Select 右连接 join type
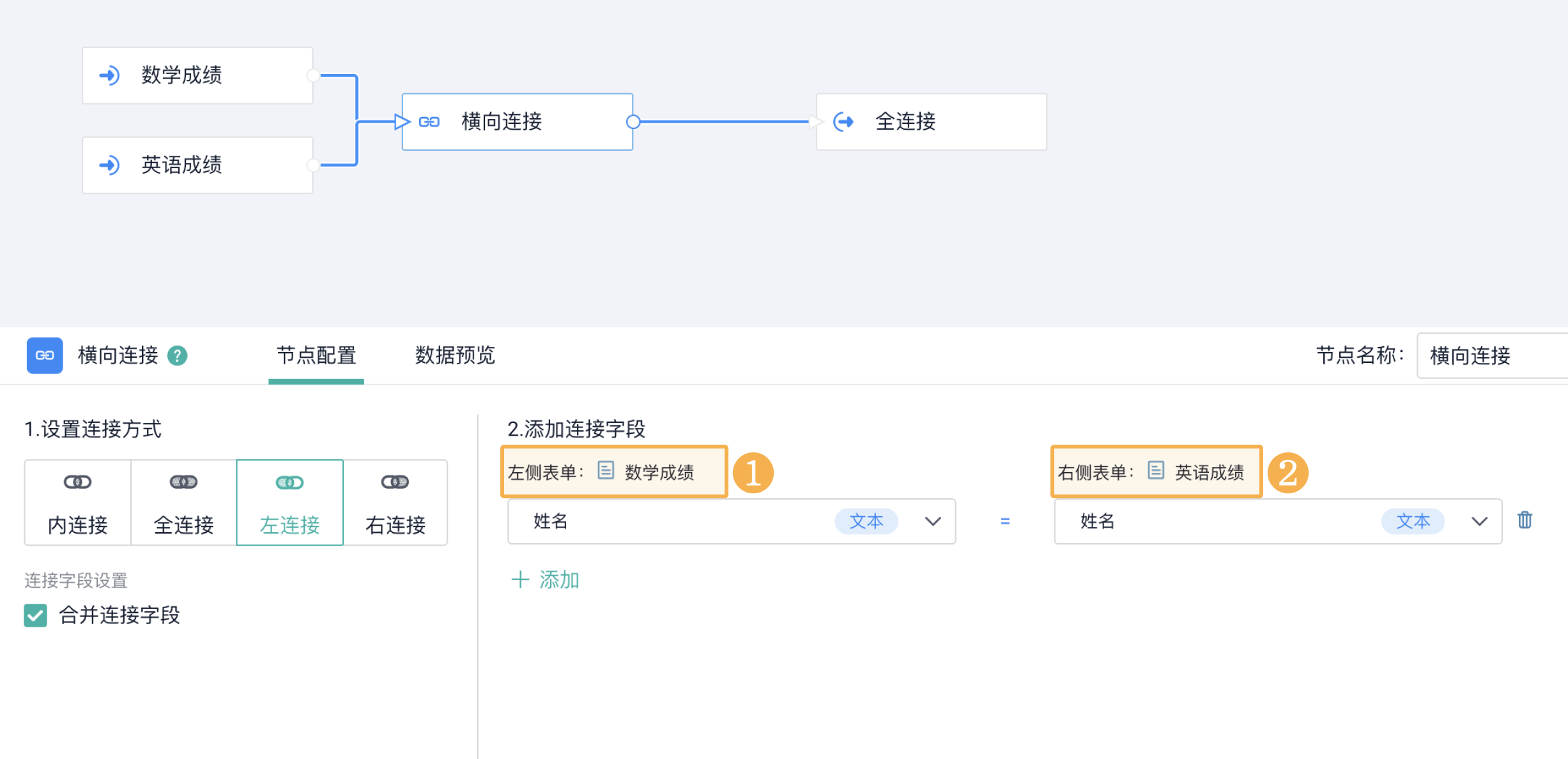The width and height of the screenshot is (1568, 759). [x=395, y=503]
